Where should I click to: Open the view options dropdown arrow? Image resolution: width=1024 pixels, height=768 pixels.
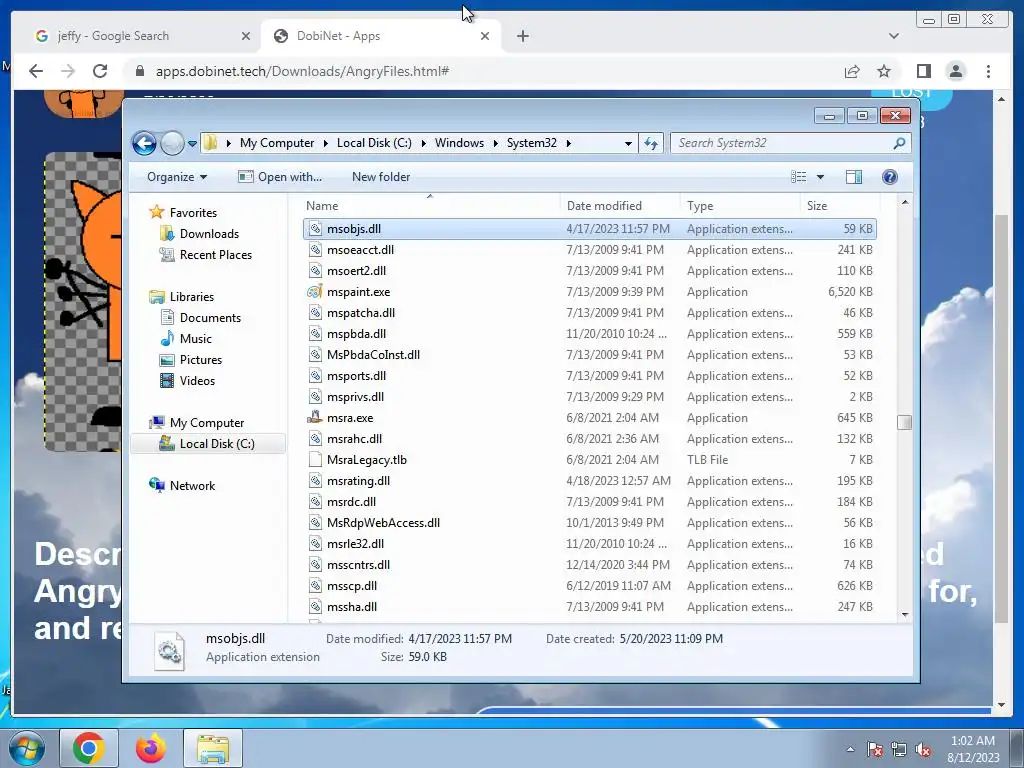tap(820, 177)
